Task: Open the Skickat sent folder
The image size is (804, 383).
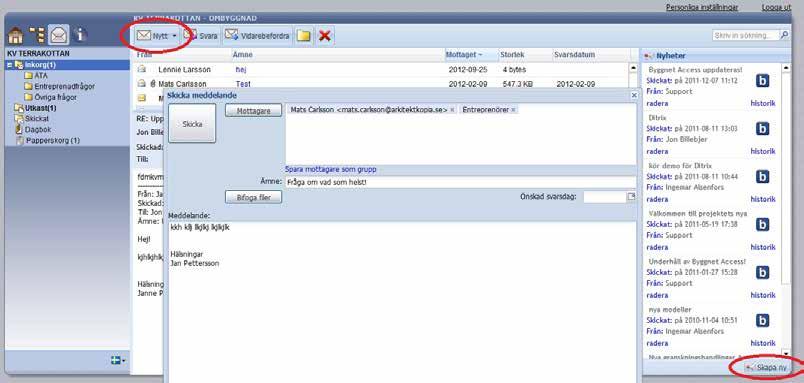Action: coord(37,118)
